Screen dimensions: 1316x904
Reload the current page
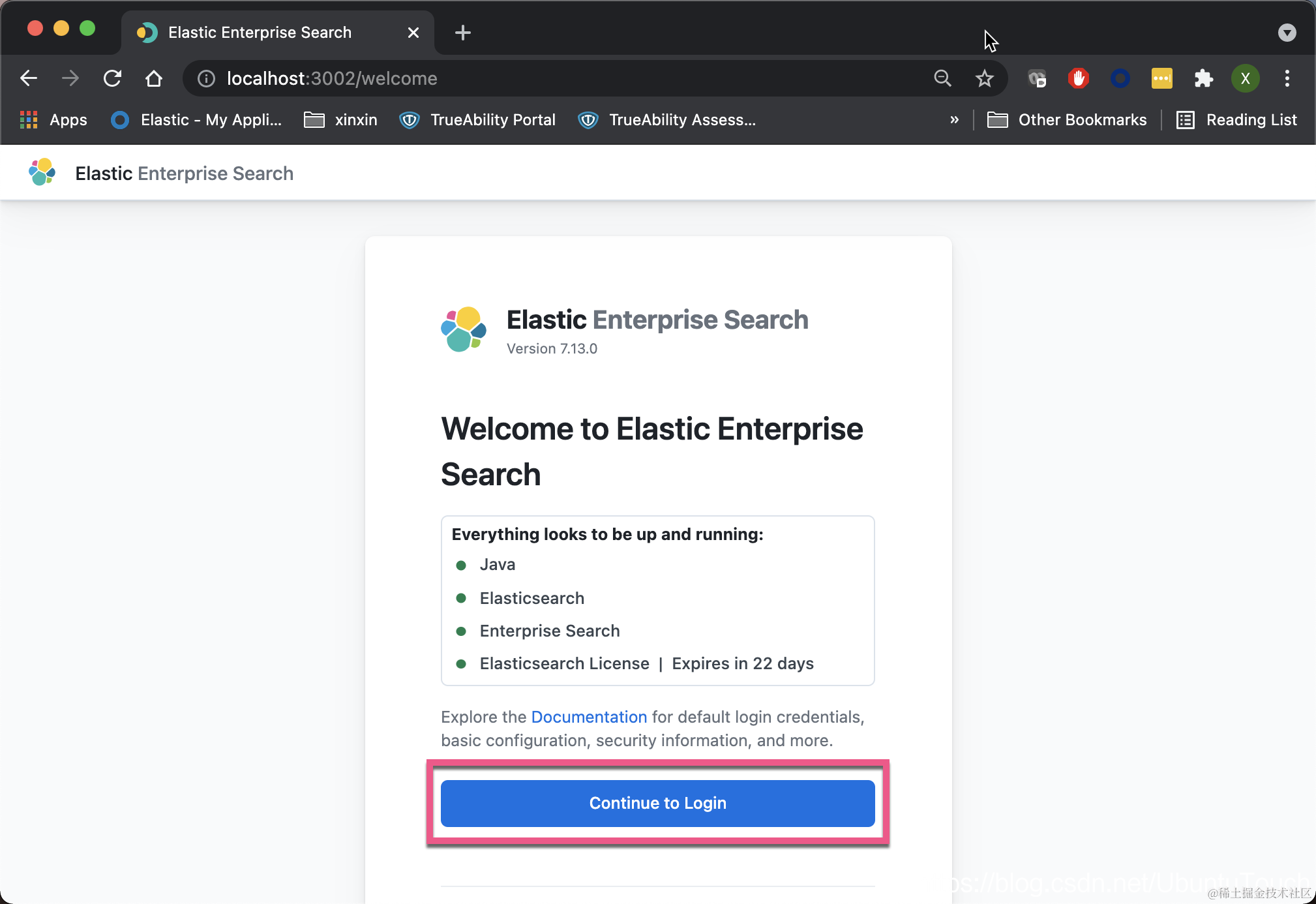[x=112, y=78]
